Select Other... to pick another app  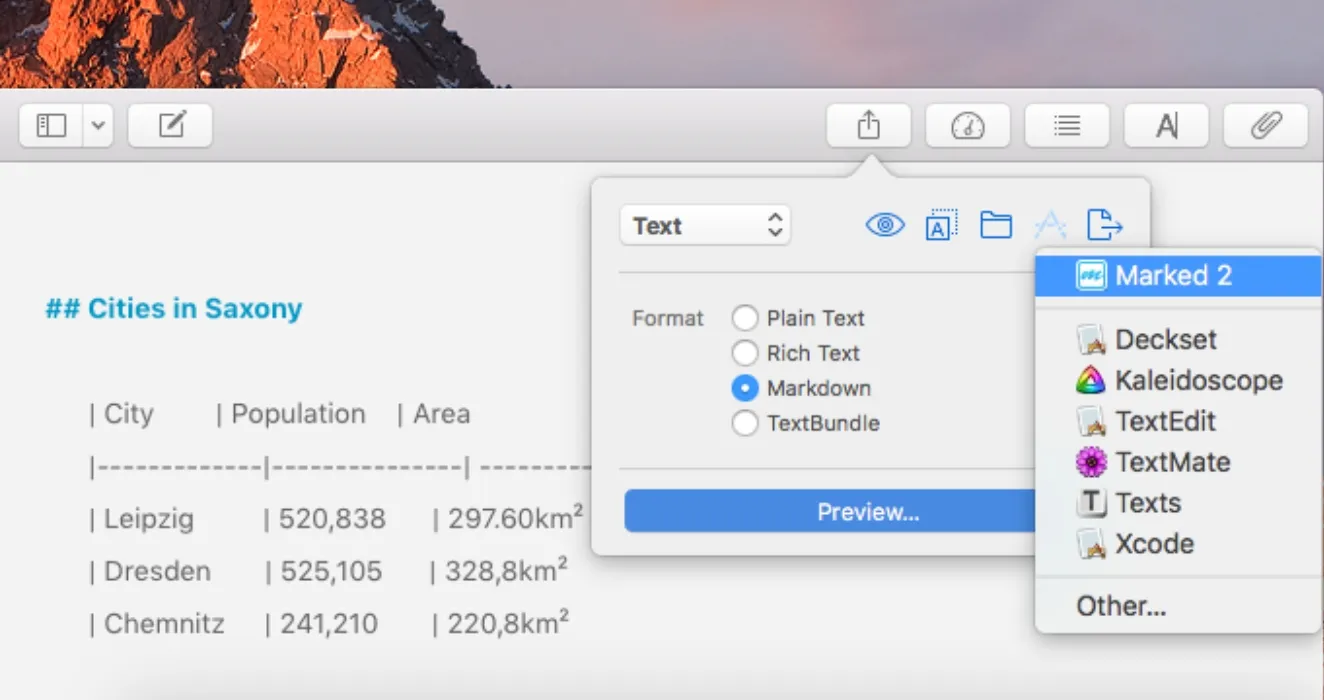[1120, 605]
